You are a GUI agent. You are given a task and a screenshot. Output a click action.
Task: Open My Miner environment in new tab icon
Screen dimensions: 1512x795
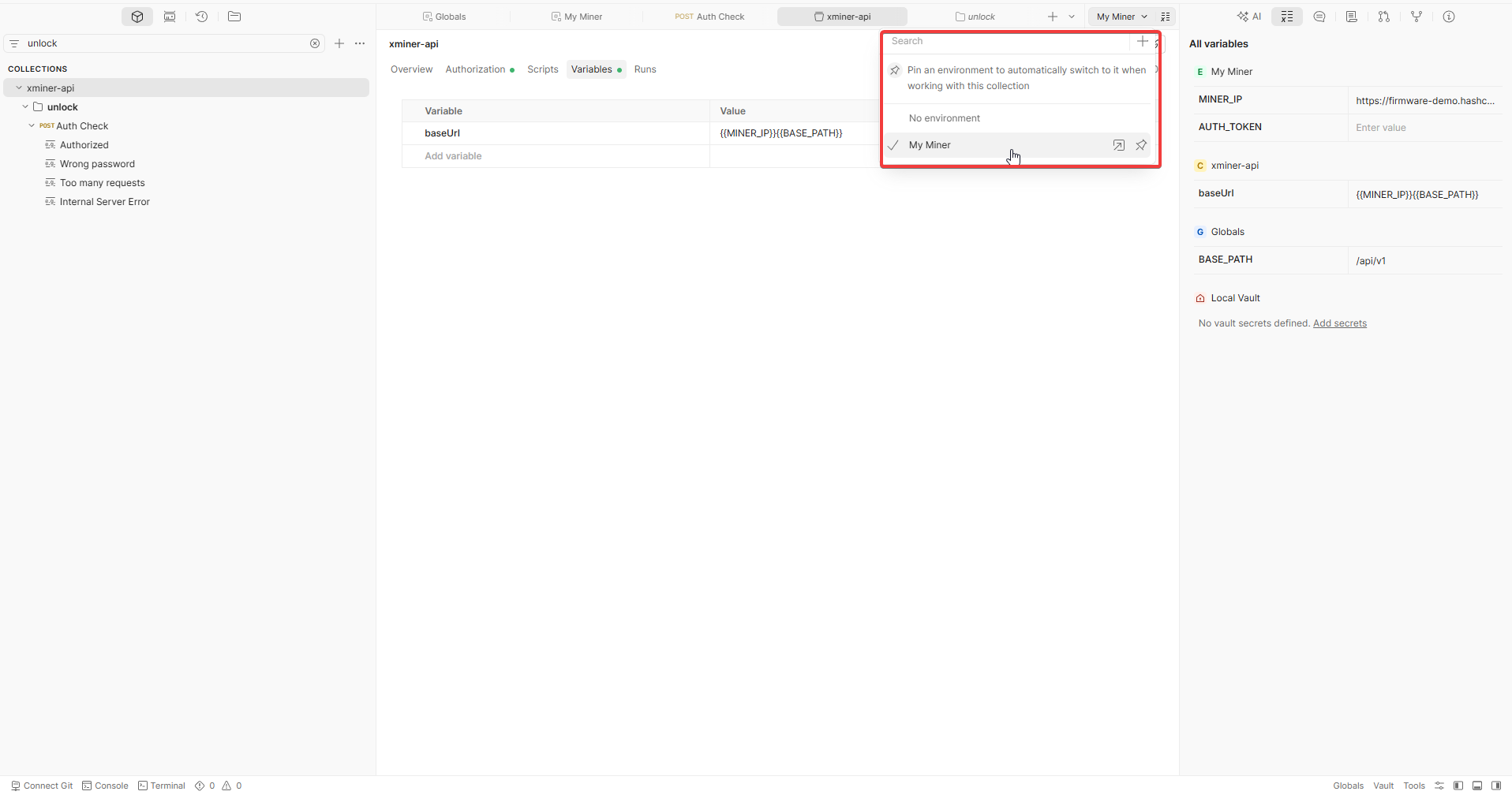tap(1119, 145)
